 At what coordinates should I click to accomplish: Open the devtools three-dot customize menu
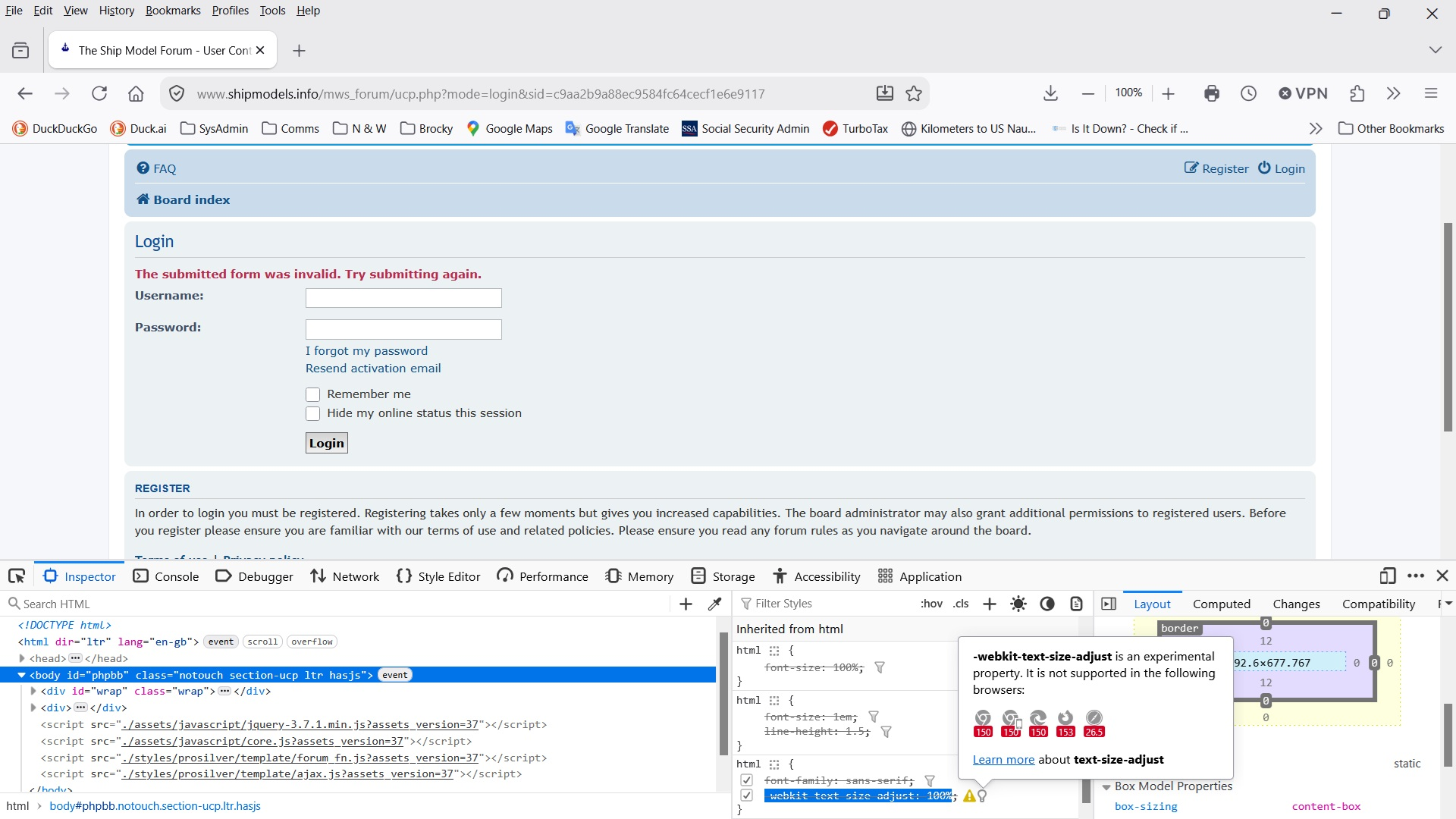coord(1416,576)
